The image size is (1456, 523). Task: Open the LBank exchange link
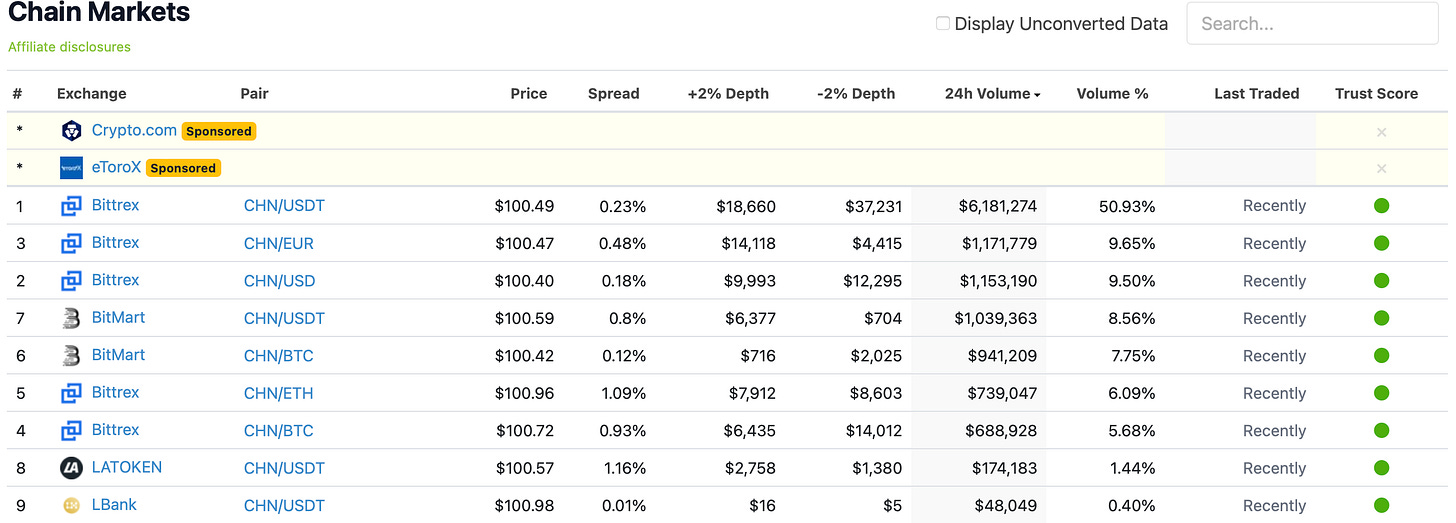114,504
